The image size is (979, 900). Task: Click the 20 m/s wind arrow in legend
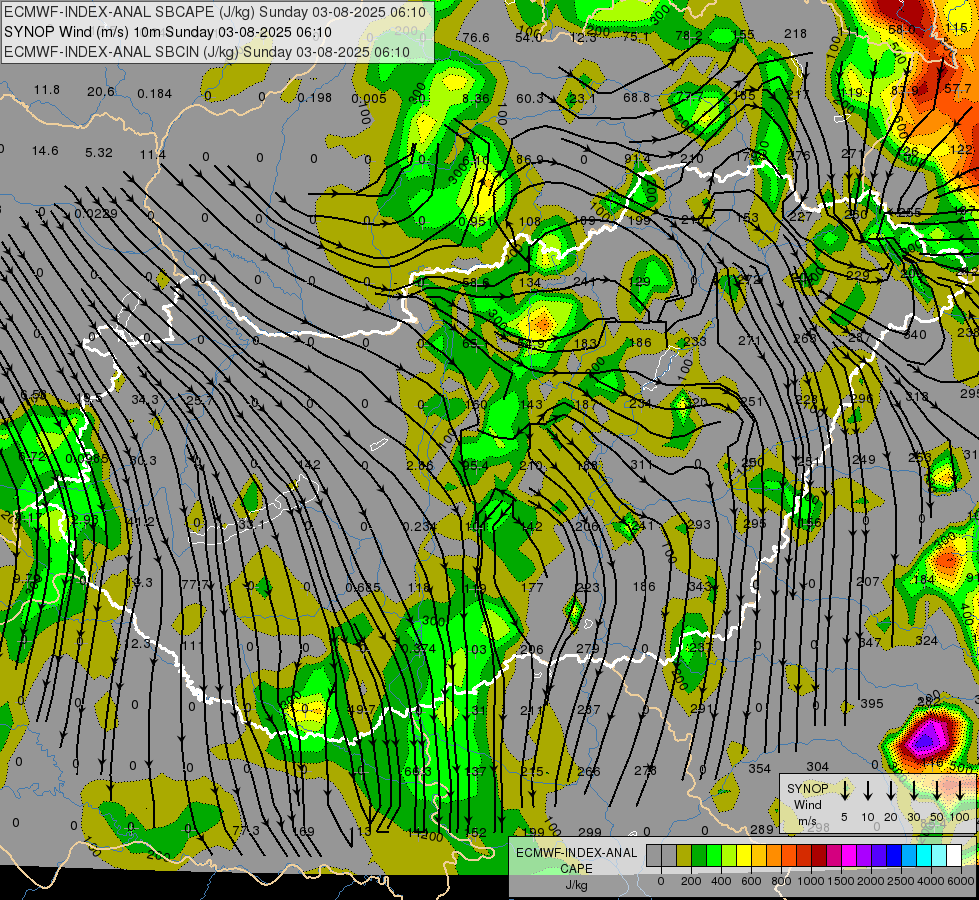point(891,791)
